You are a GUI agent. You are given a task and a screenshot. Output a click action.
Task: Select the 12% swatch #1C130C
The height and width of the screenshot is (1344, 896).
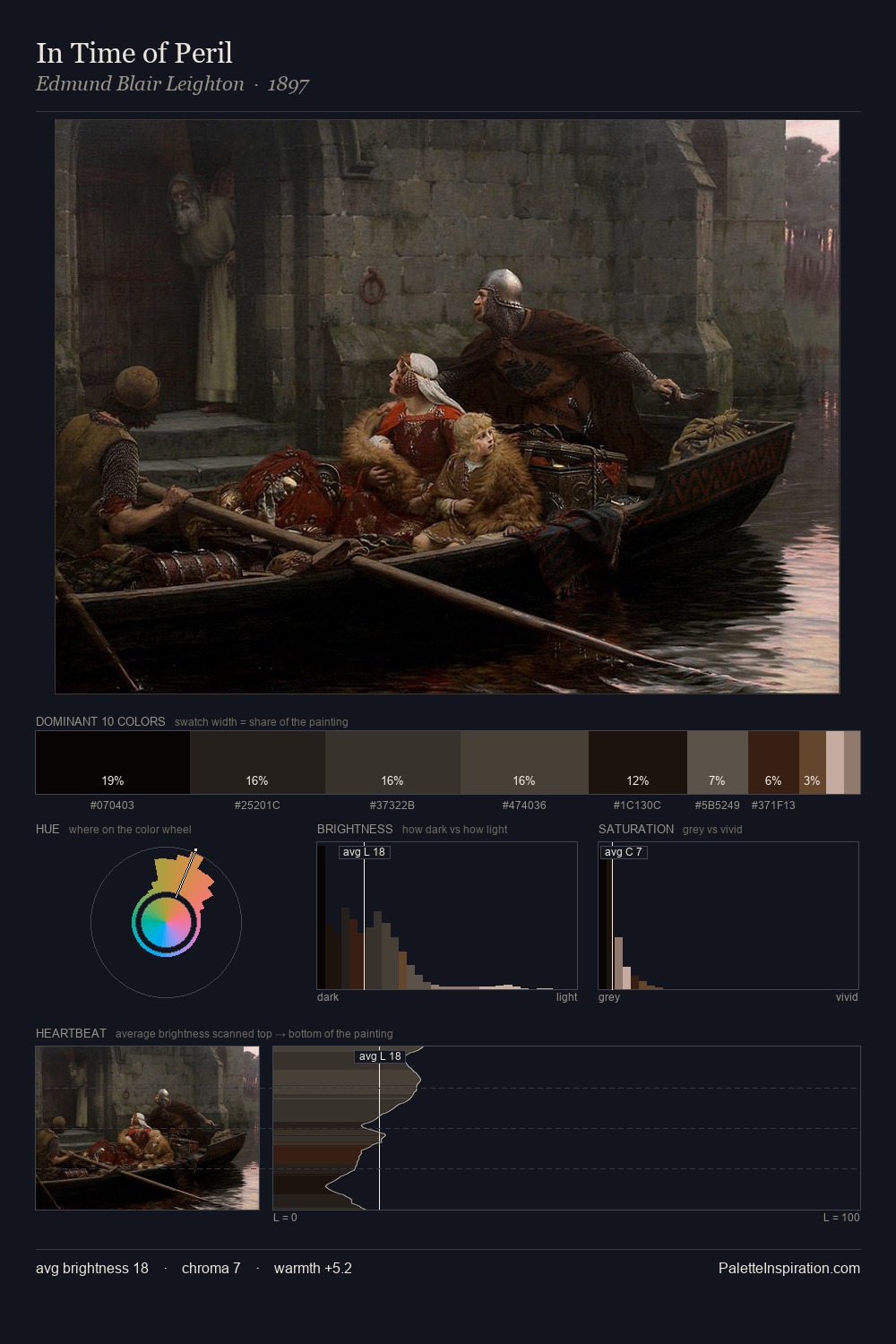click(638, 762)
